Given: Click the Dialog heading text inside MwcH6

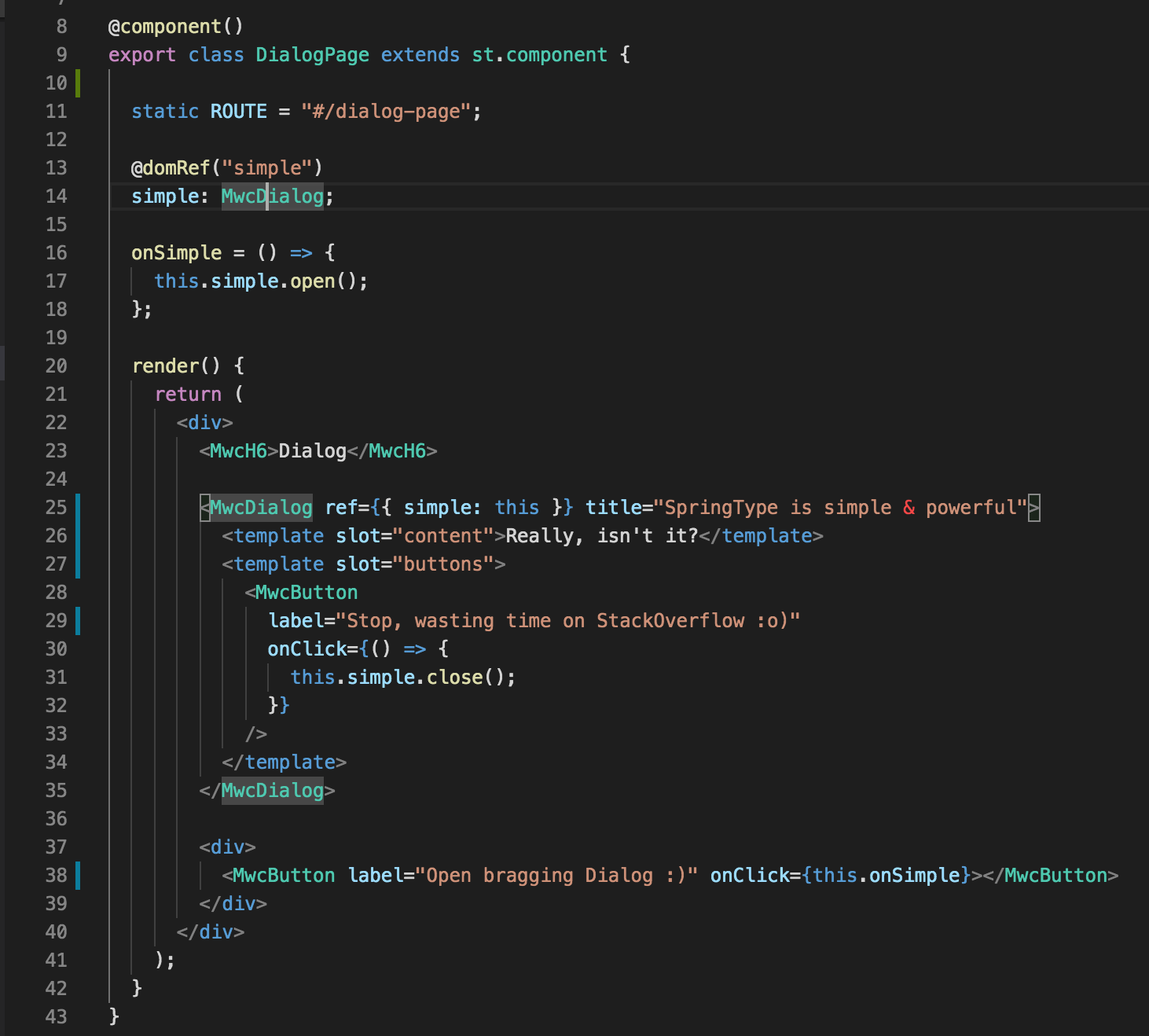Looking at the screenshot, I should pyautogui.click(x=313, y=451).
